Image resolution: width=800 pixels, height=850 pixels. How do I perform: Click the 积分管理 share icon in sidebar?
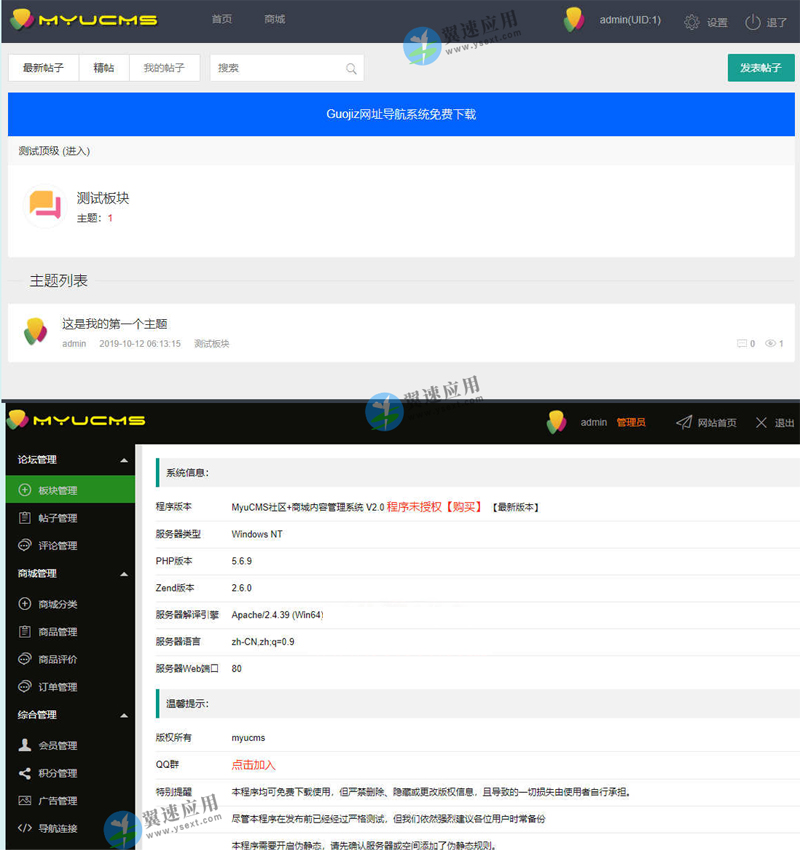pos(25,773)
